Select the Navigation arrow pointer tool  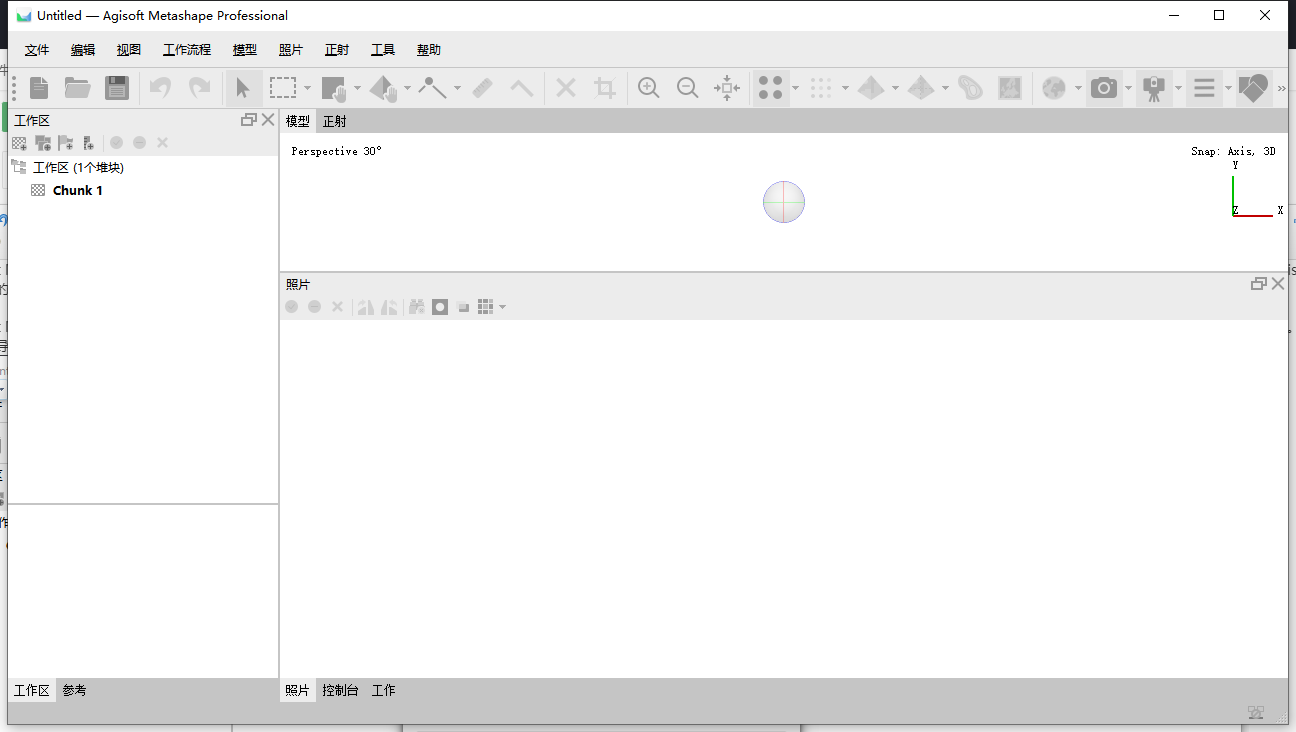(x=243, y=88)
